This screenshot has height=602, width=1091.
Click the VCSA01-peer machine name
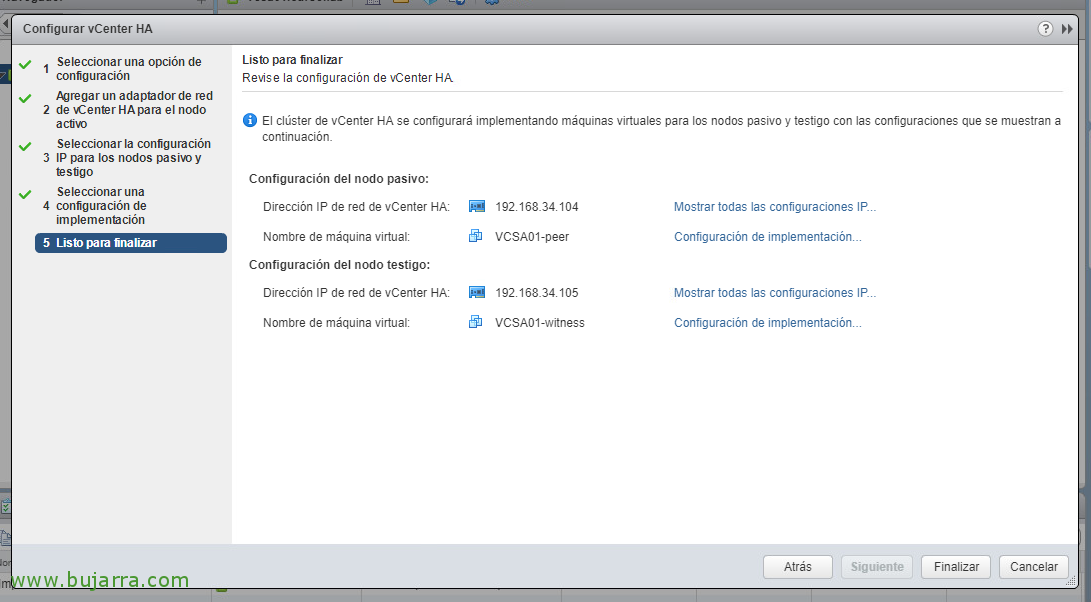[532, 237]
